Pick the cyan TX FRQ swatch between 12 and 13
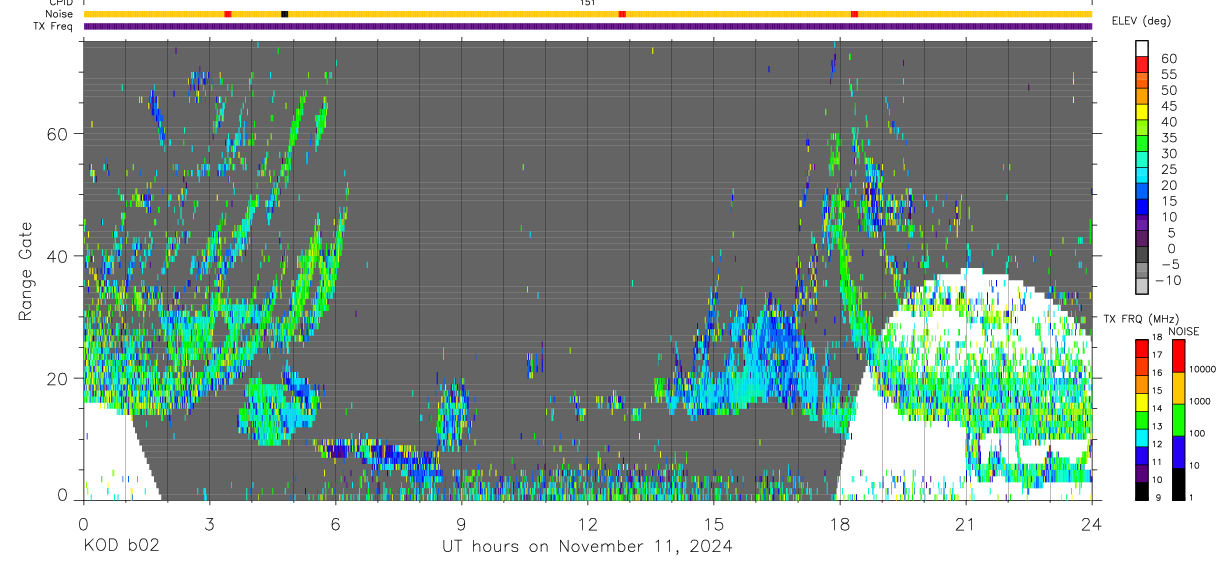 (x=1142, y=438)
